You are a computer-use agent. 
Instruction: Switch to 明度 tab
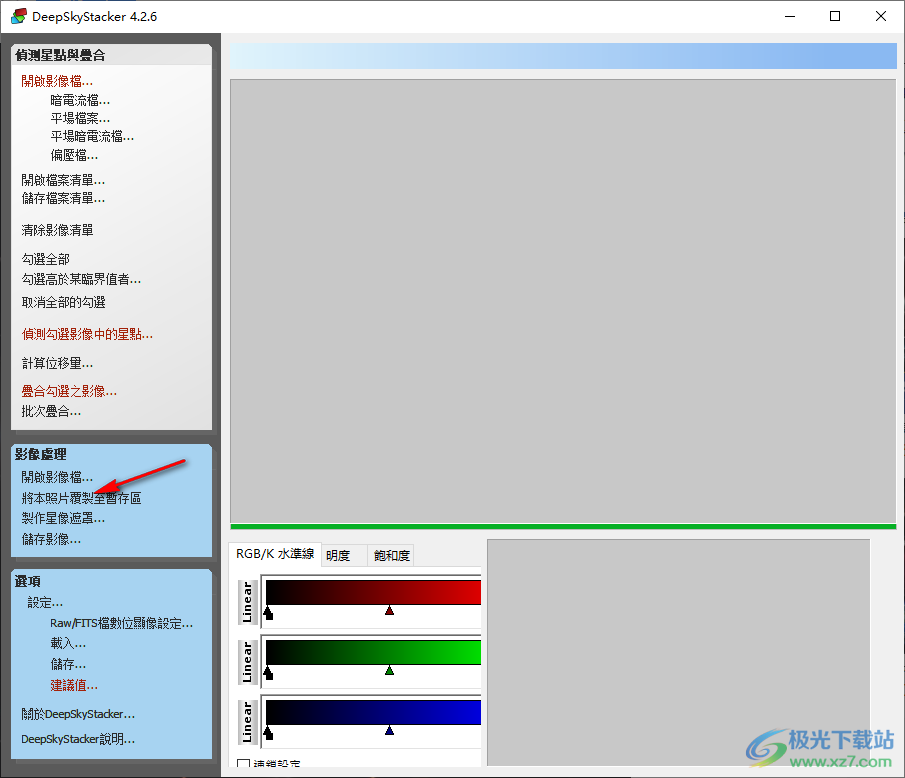(x=344, y=555)
